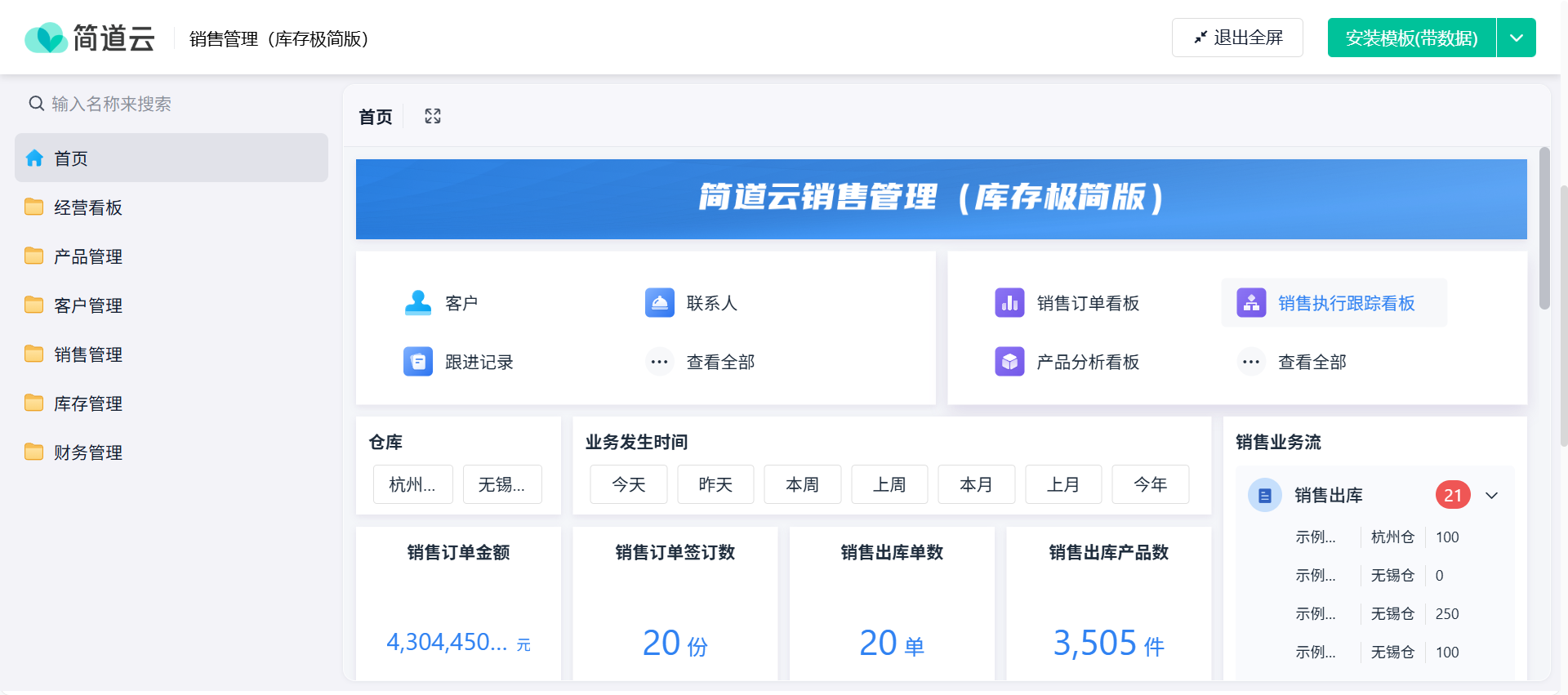Click the 销售订单看板 chart icon
This screenshot has width=1568, height=695.
(1009, 303)
